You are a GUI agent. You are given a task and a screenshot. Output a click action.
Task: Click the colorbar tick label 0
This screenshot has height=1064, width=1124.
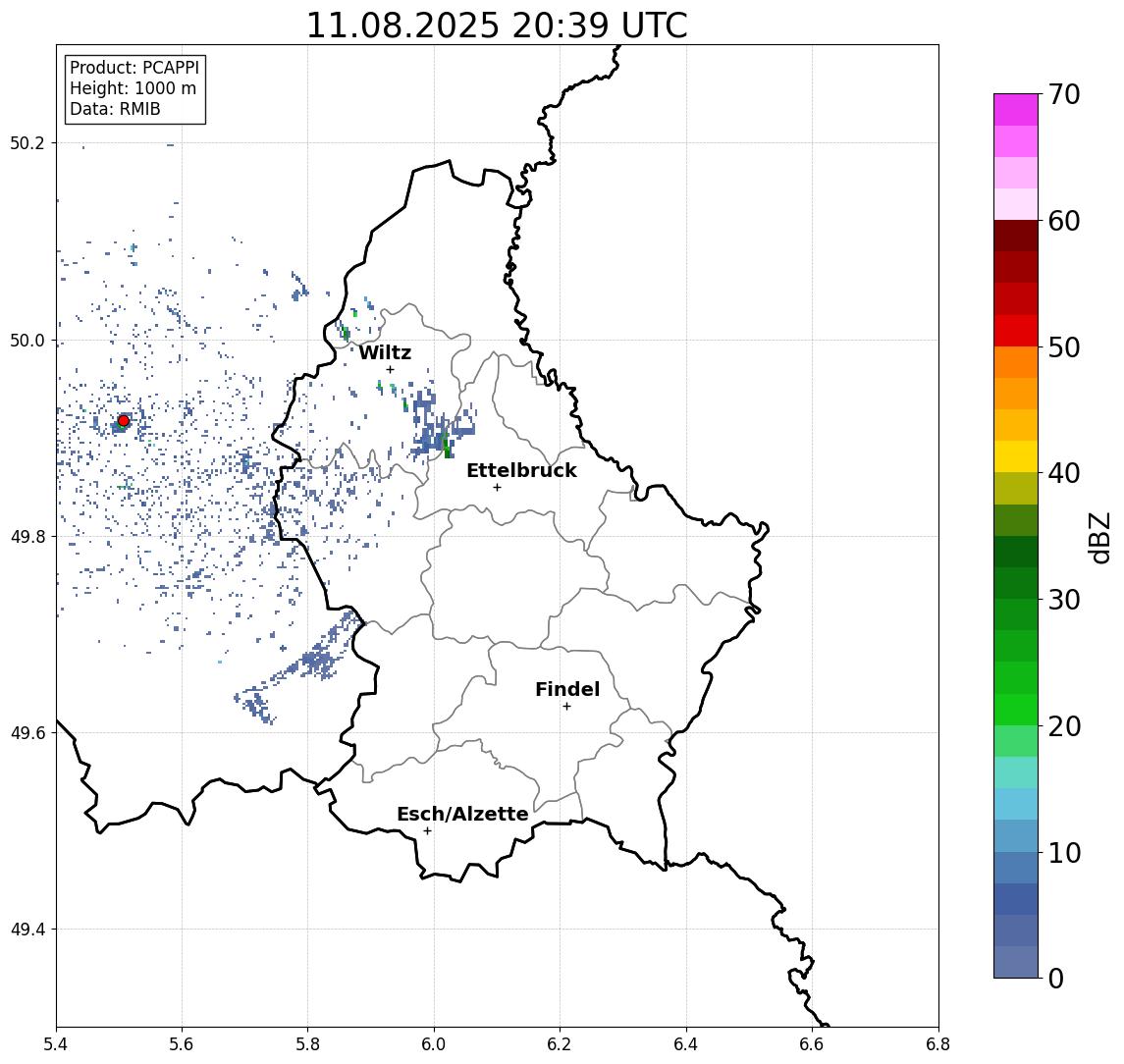[1056, 978]
